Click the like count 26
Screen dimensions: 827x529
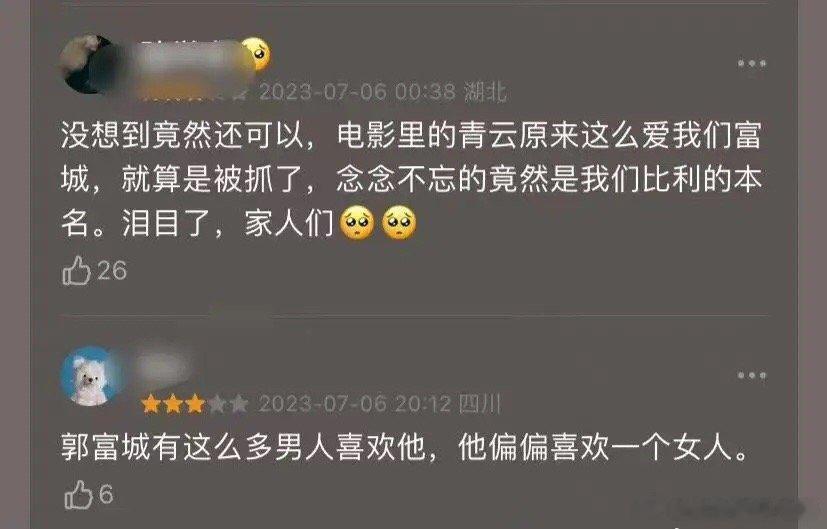click(x=112, y=271)
